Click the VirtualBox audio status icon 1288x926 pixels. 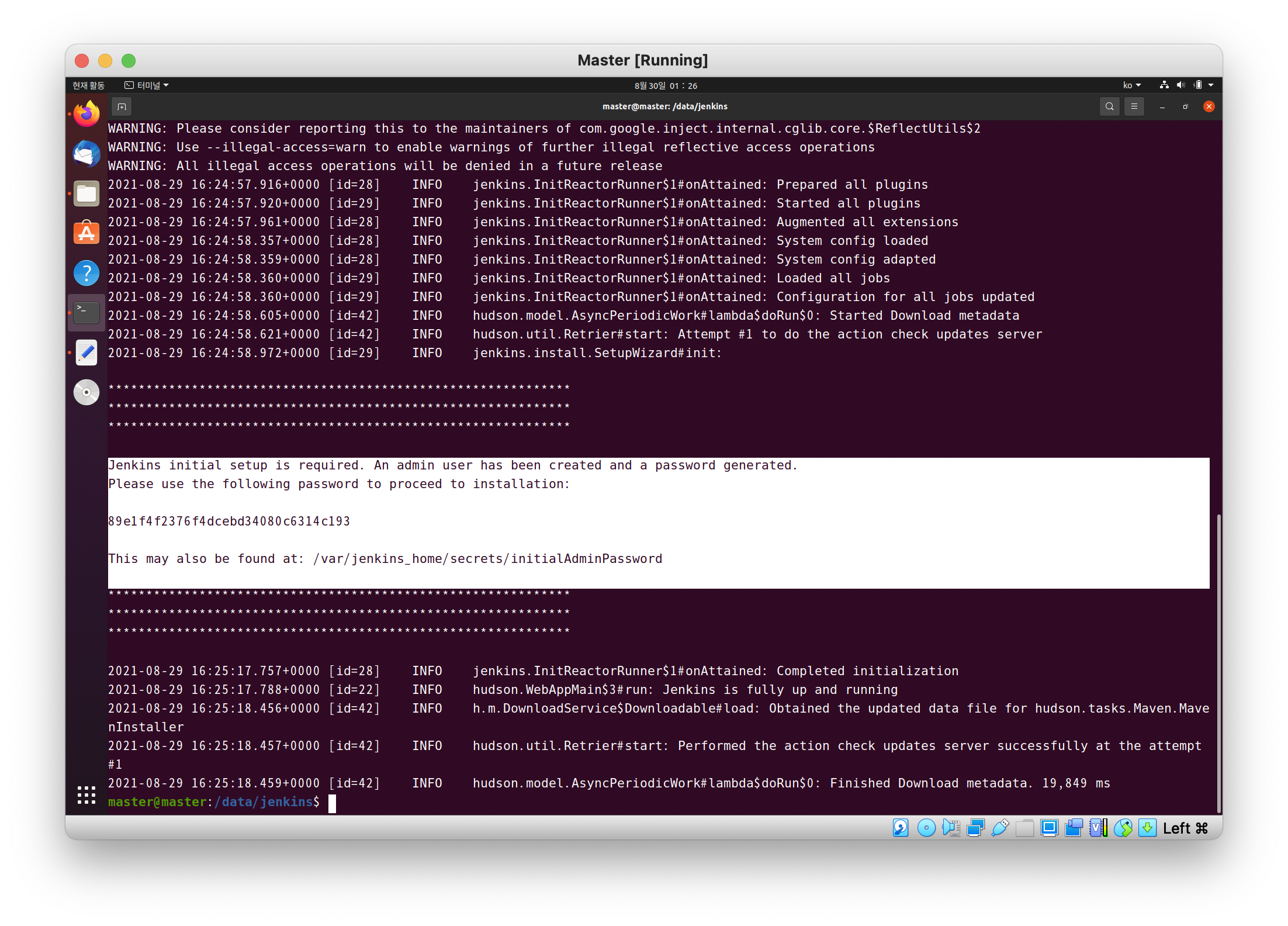click(x=951, y=828)
